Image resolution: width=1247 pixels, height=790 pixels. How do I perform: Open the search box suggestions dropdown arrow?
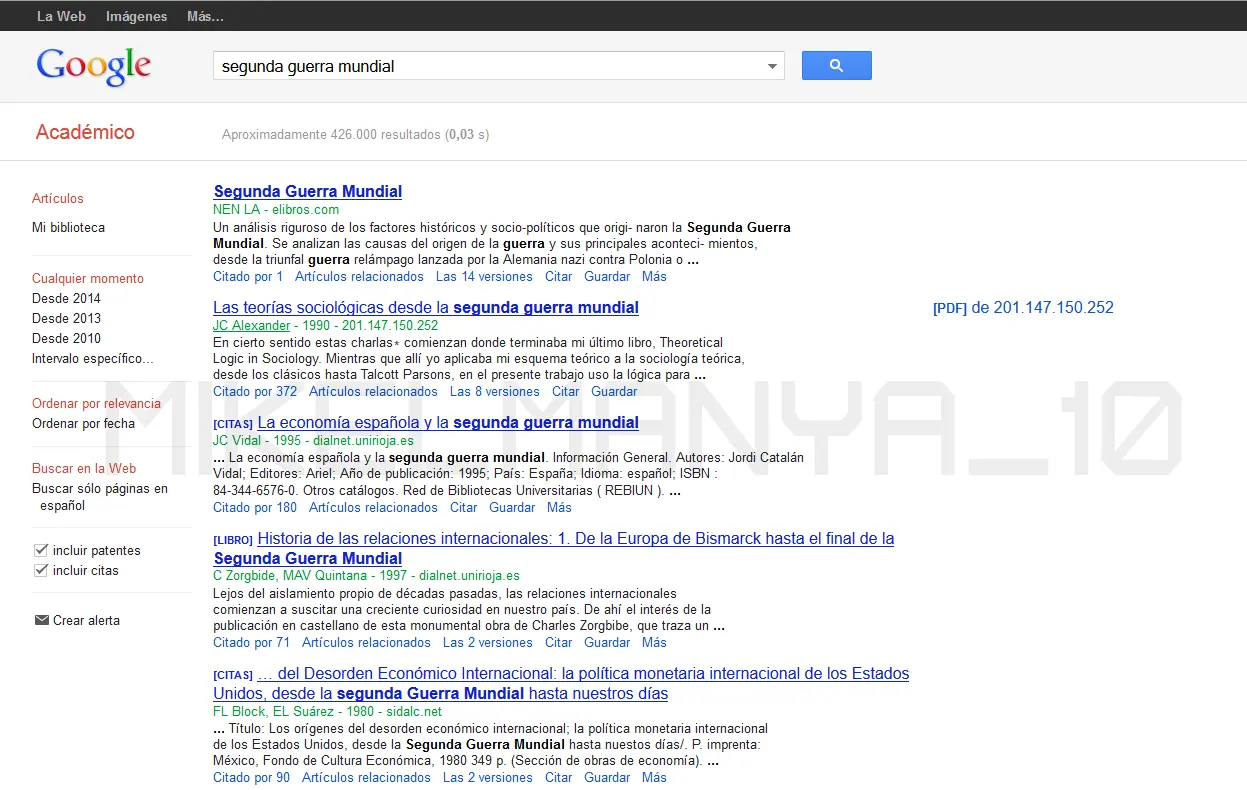pos(772,67)
